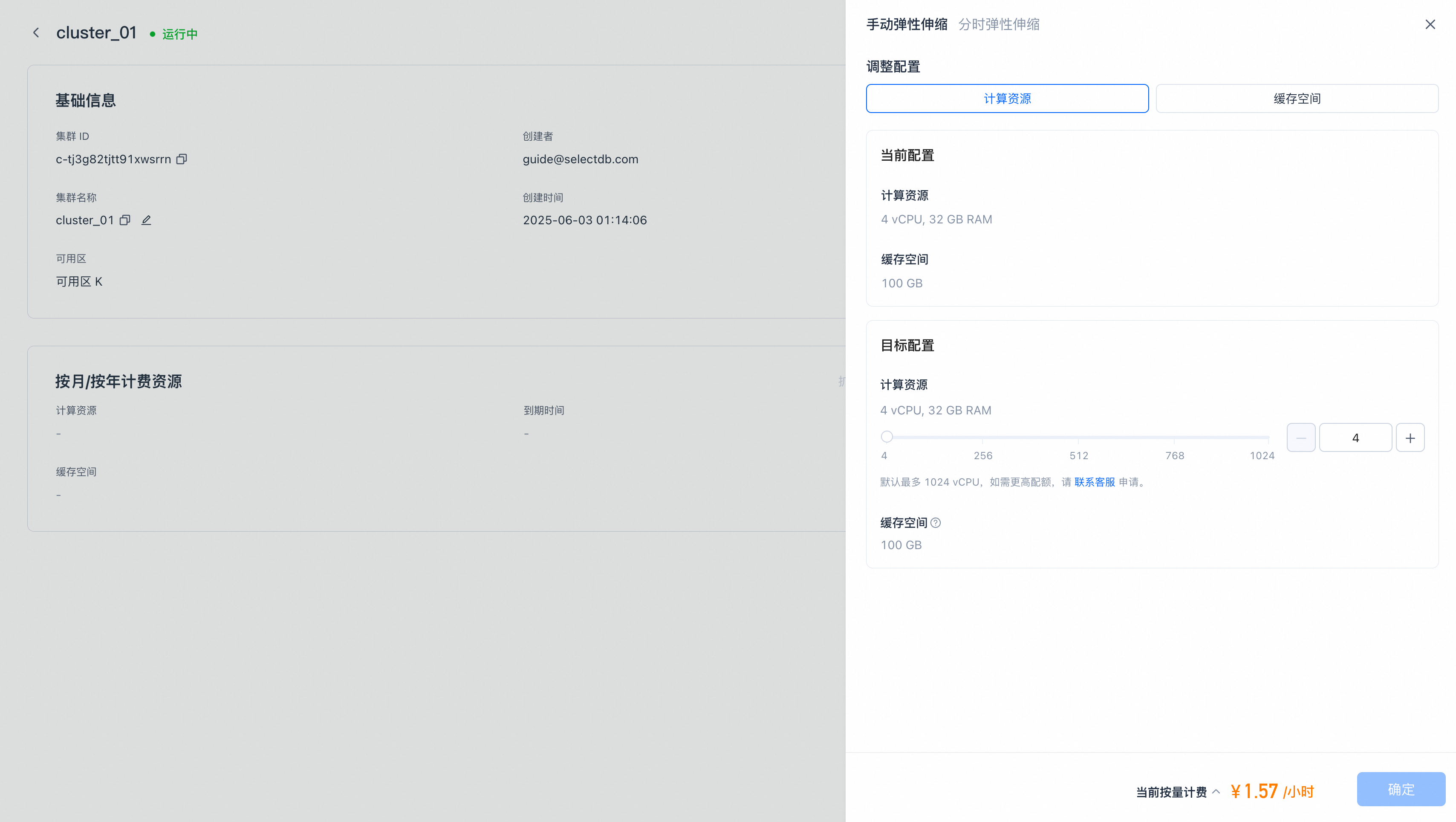1456x822 pixels.
Task: Click the vCPU number input field
Action: (x=1355, y=437)
